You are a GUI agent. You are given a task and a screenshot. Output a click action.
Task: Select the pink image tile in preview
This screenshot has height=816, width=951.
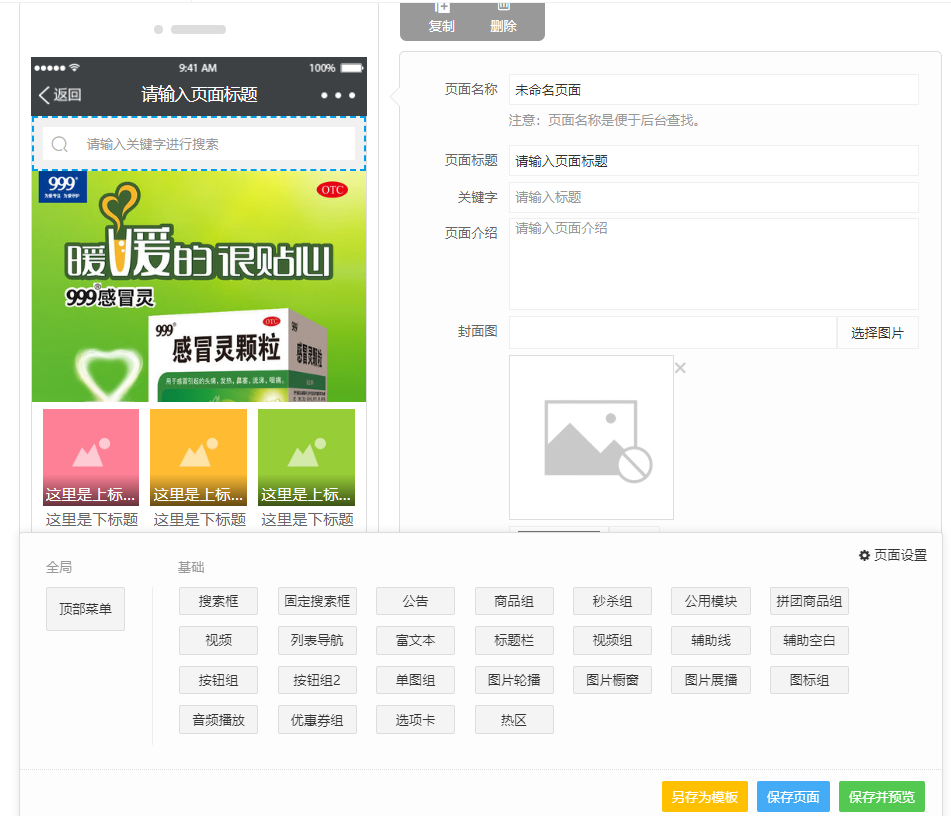click(91, 457)
